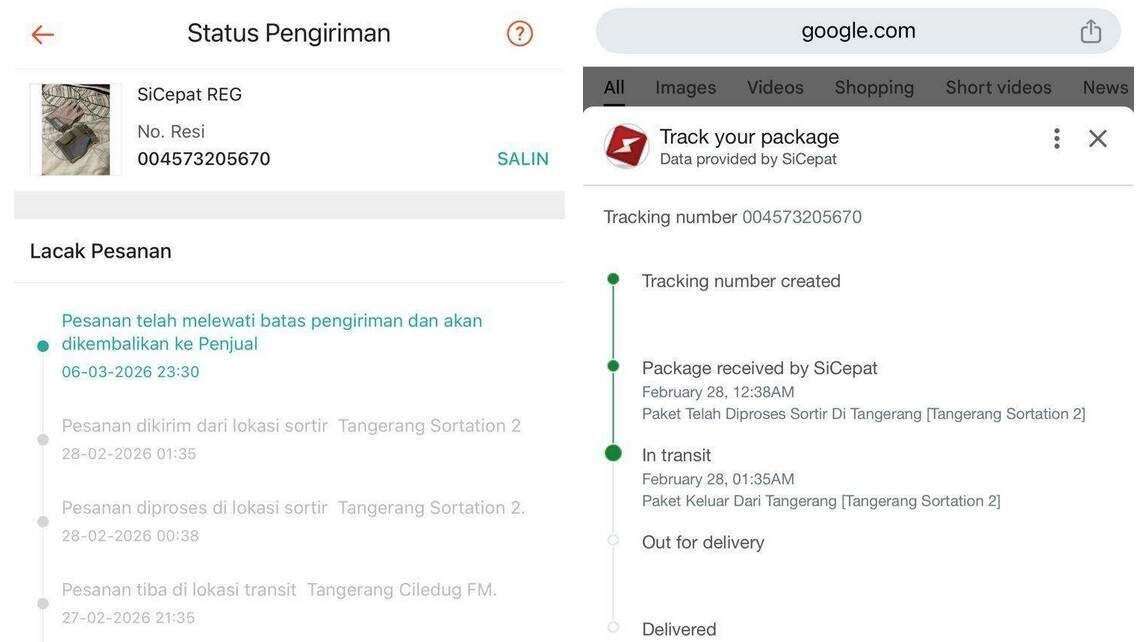Open the News tab
The width and height of the screenshot is (1140, 642).
coord(1105,87)
